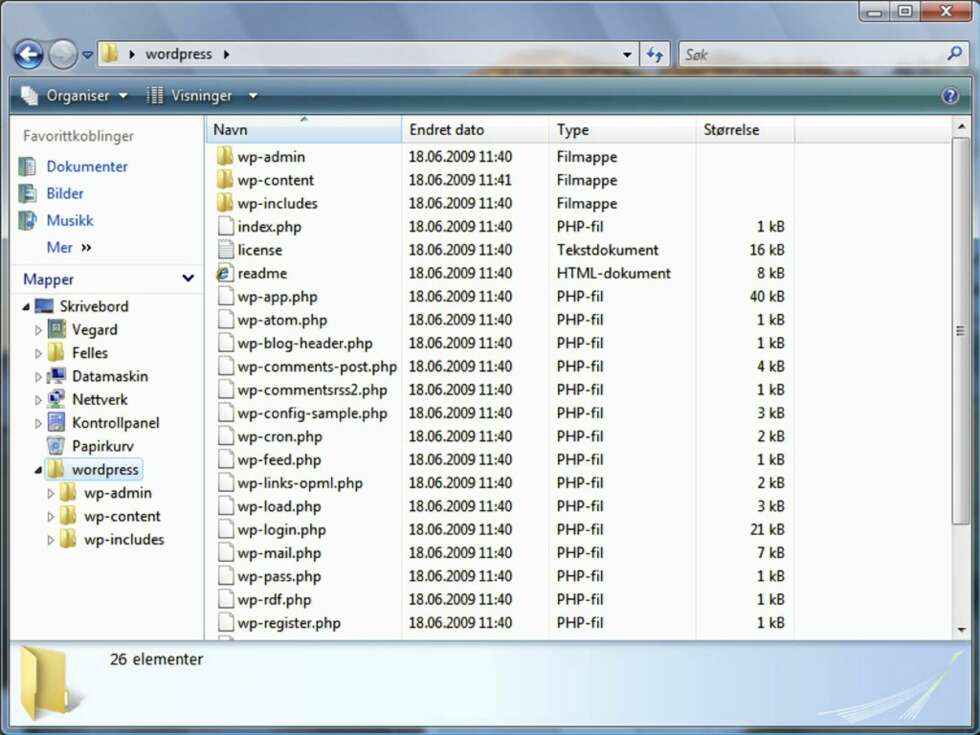Click the wp-blog-header.php file icon
Screen dimensions: 980x735
pos(225,342)
